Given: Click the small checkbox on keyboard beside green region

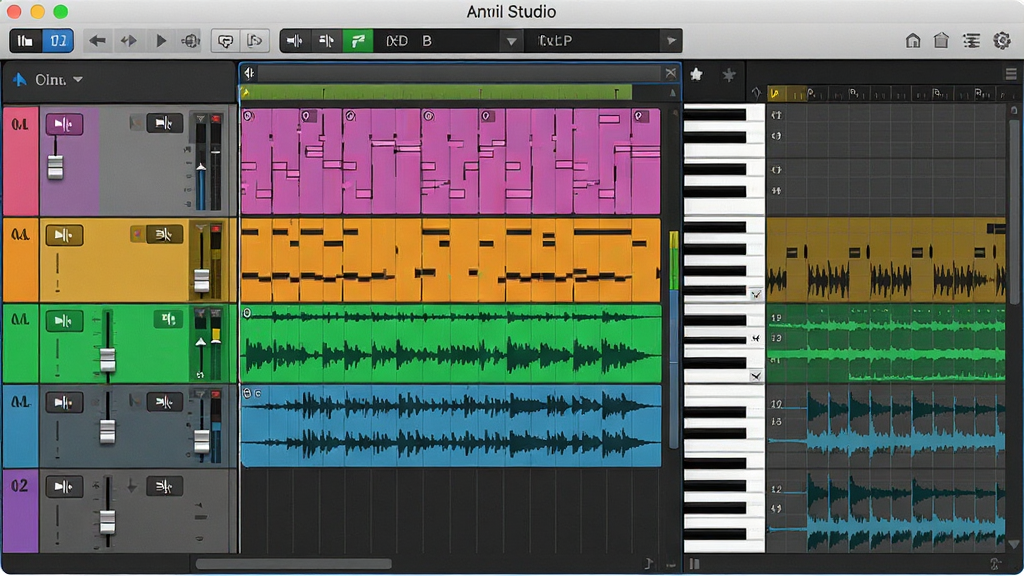Looking at the screenshot, I should tap(756, 376).
